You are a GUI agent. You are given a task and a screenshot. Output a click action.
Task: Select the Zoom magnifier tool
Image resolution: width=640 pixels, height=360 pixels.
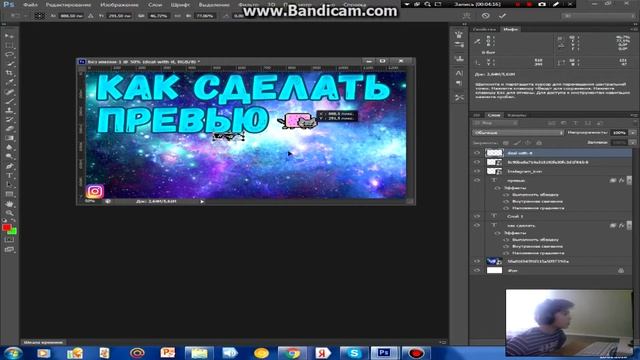(x=9, y=213)
